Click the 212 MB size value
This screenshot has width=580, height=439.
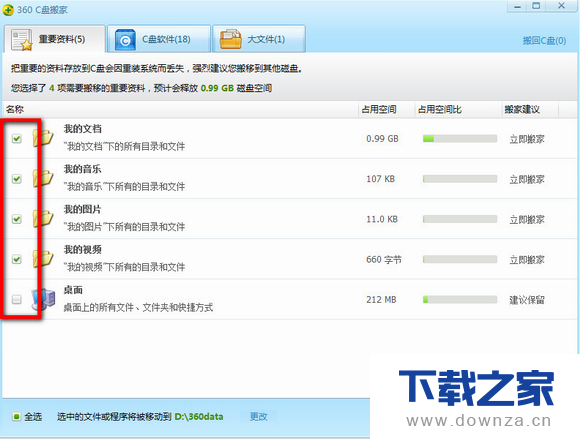[381, 300]
